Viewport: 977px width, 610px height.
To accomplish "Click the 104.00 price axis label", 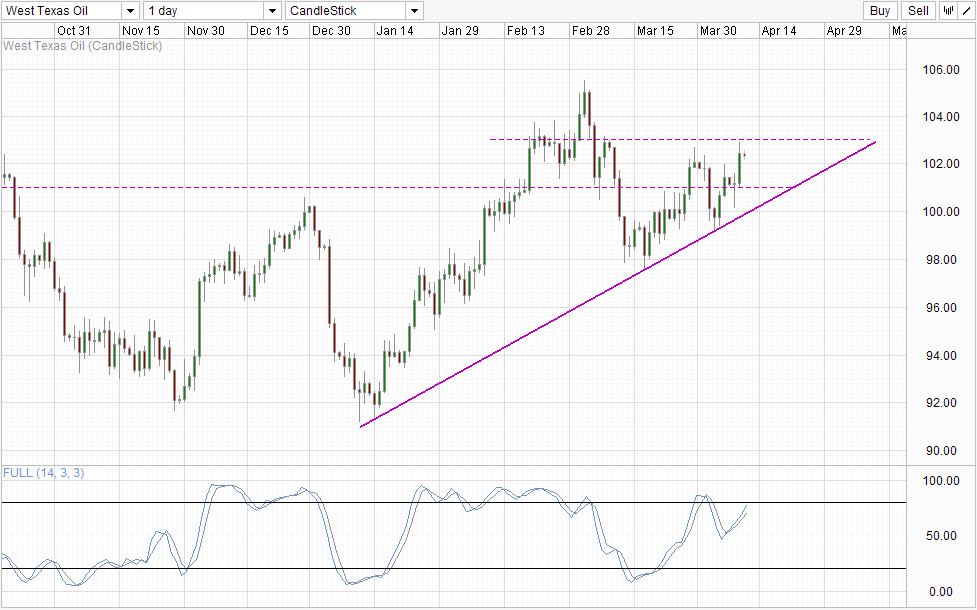I will tap(941, 117).
